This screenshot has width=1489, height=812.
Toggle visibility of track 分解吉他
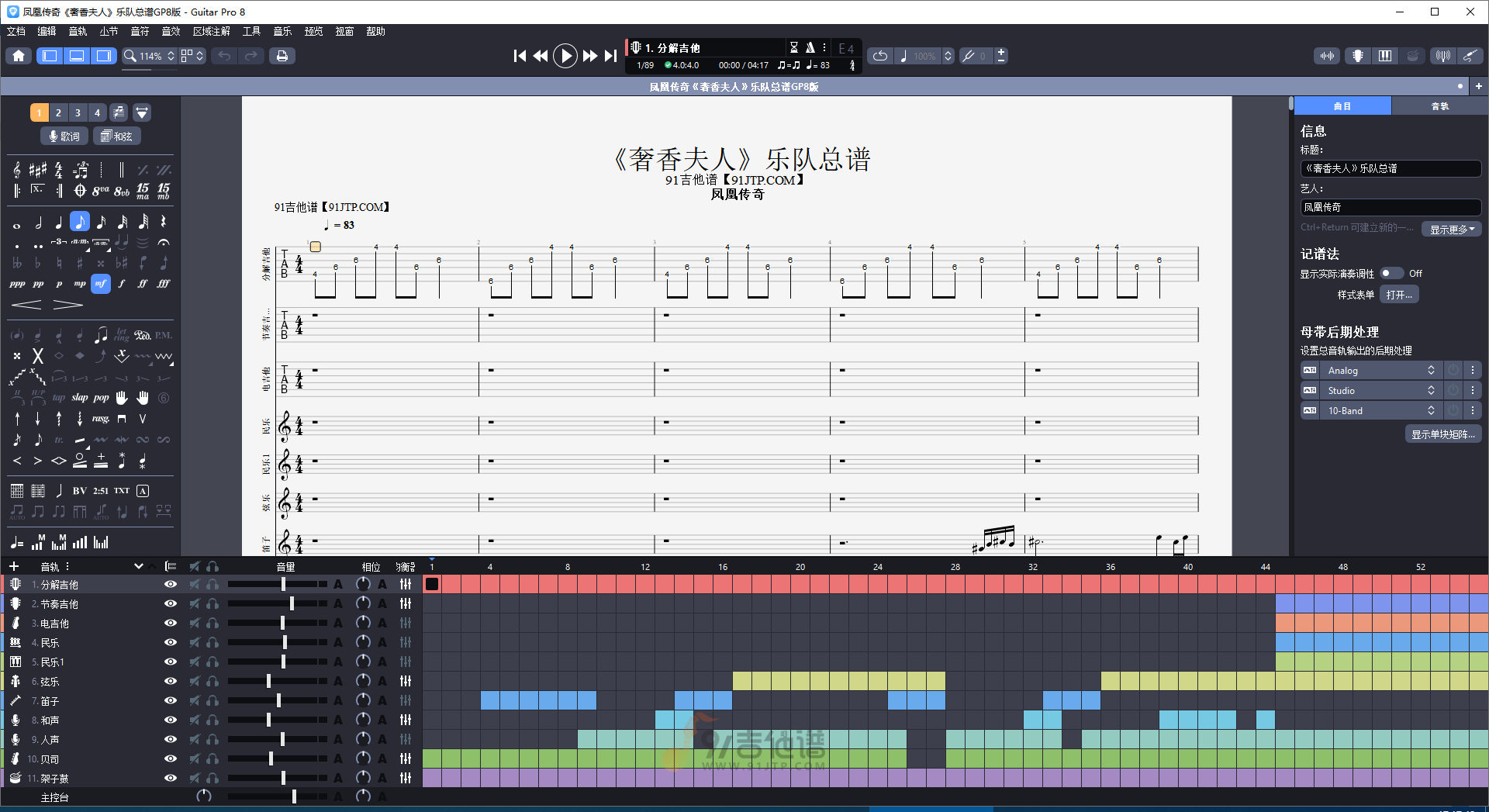[171, 584]
